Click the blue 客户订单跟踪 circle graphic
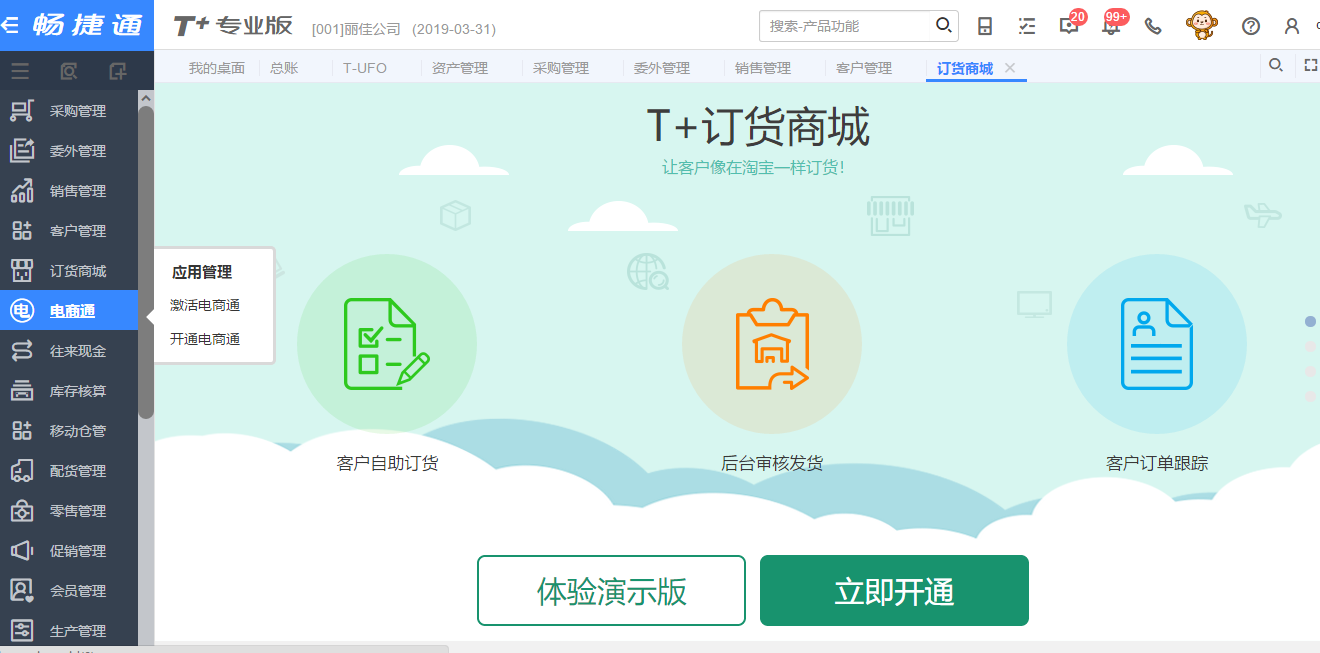This screenshot has height=653, width=1320. [x=1157, y=343]
